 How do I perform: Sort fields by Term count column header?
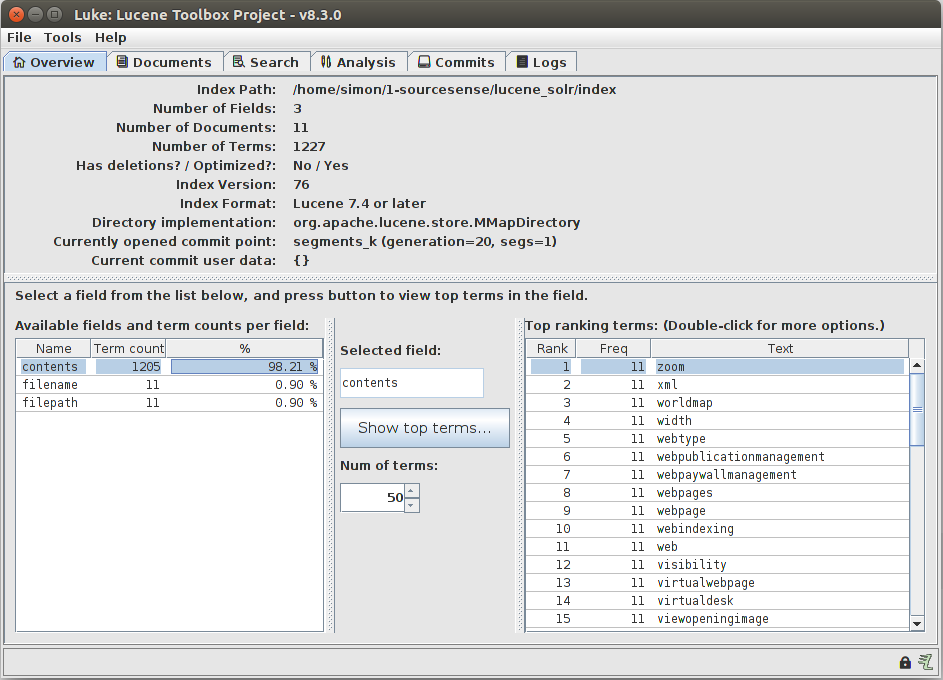[129, 348]
